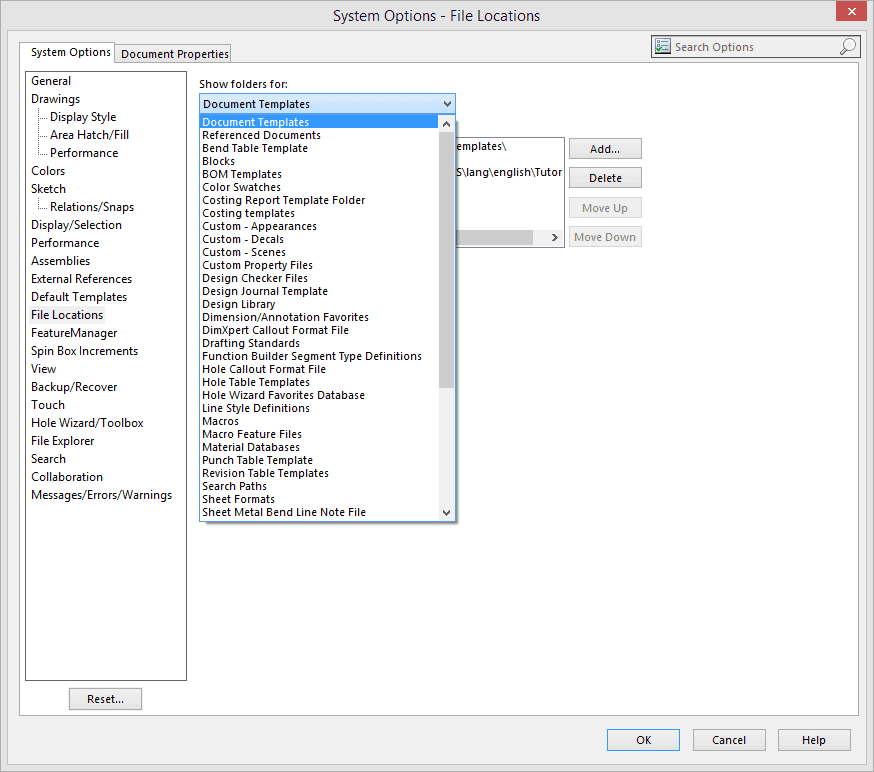Select the System Options tab
The image size is (874, 772).
(70, 53)
